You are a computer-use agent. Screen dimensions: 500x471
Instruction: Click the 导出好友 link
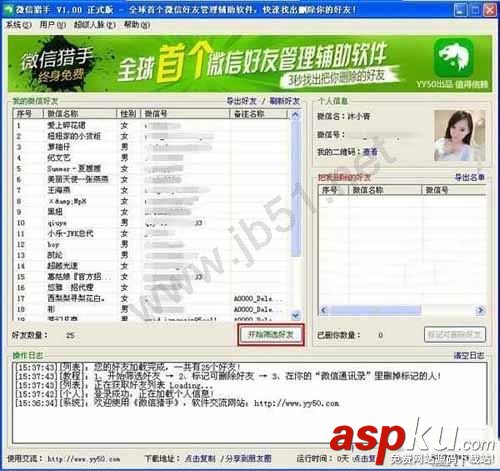click(242, 101)
